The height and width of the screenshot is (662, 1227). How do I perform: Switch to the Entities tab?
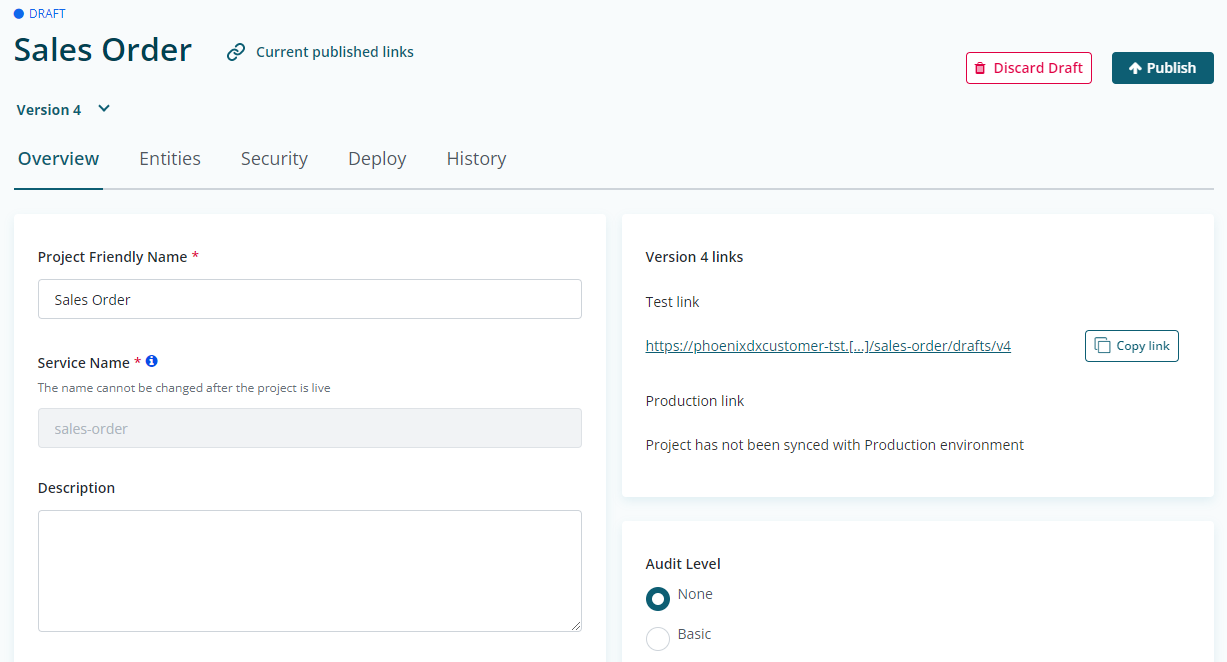click(170, 159)
